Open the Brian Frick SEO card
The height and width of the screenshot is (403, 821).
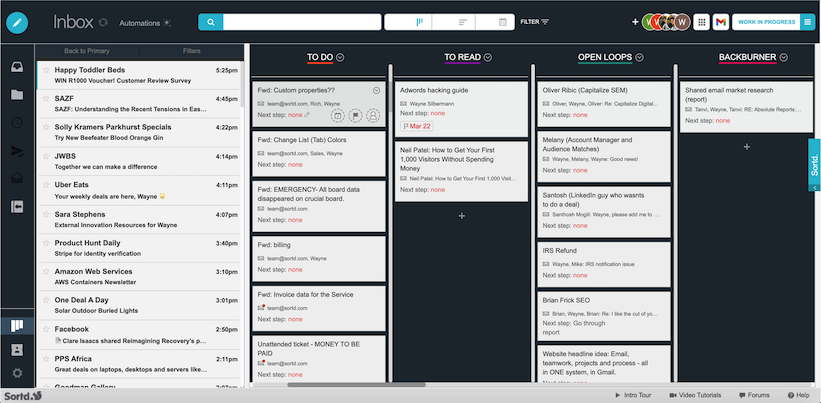[604, 316]
